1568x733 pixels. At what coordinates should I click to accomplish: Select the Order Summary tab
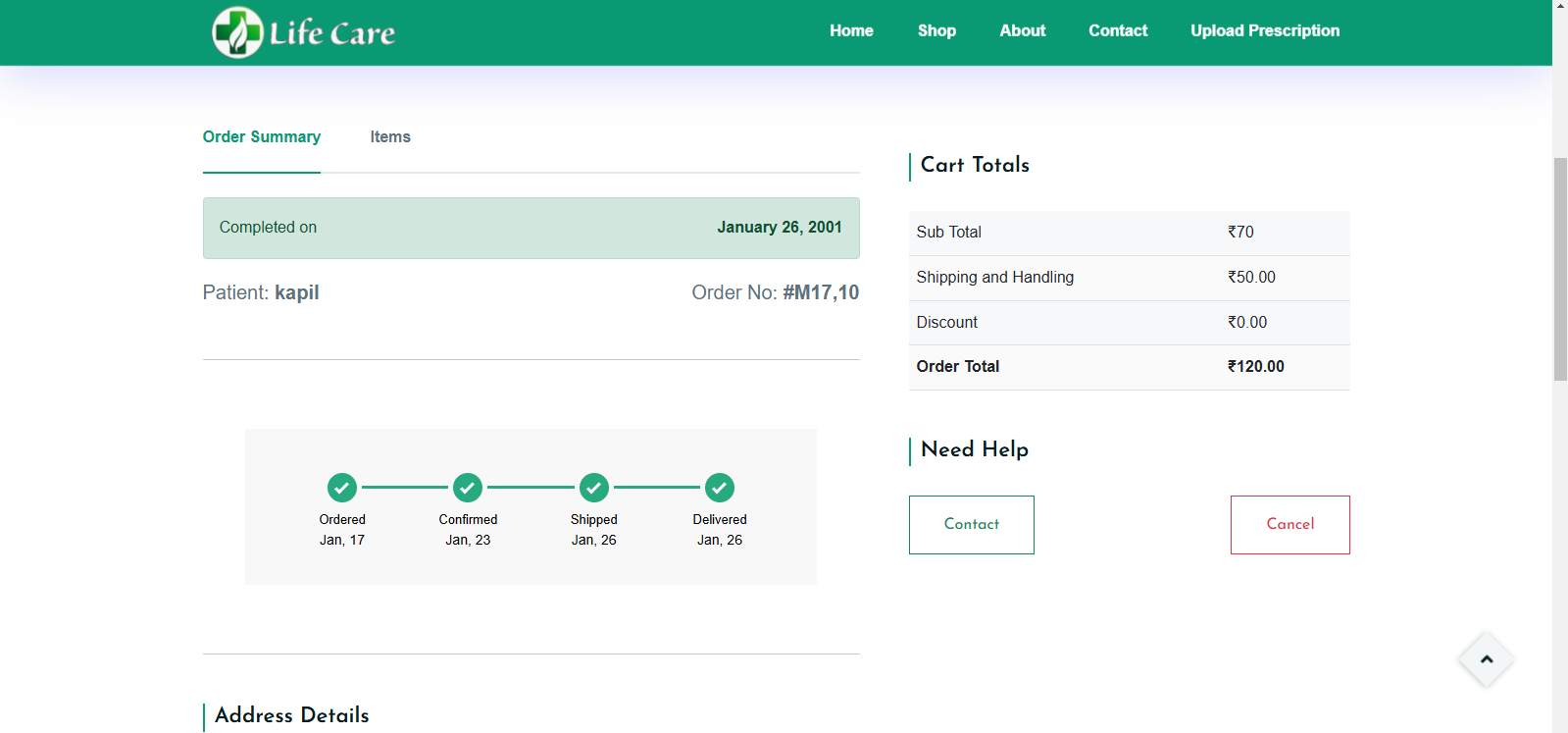(x=261, y=137)
